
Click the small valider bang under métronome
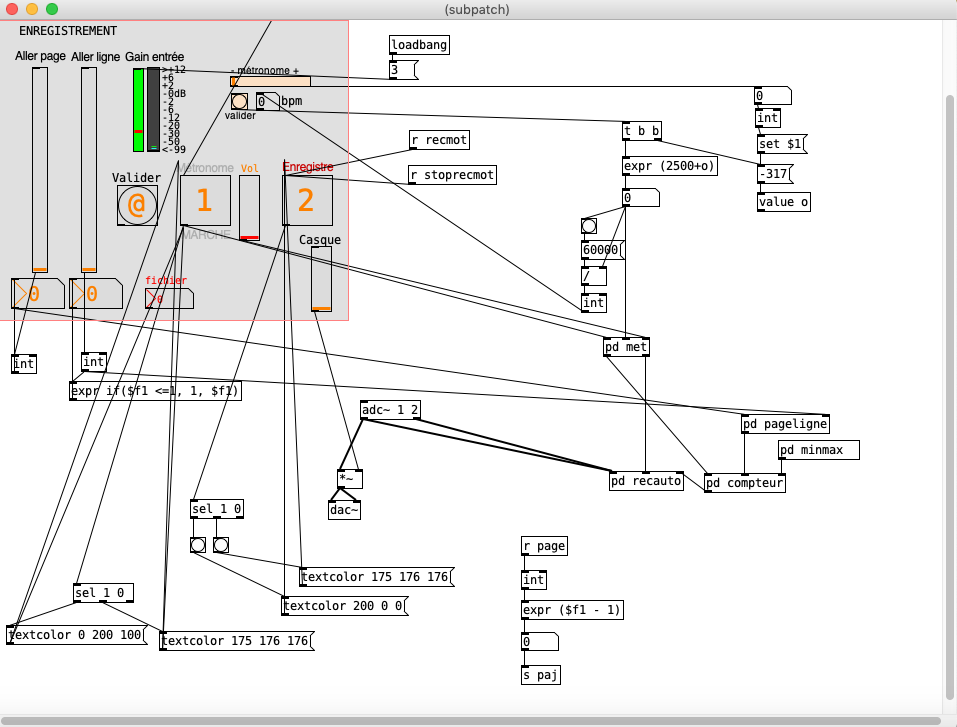(x=239, y=101)
